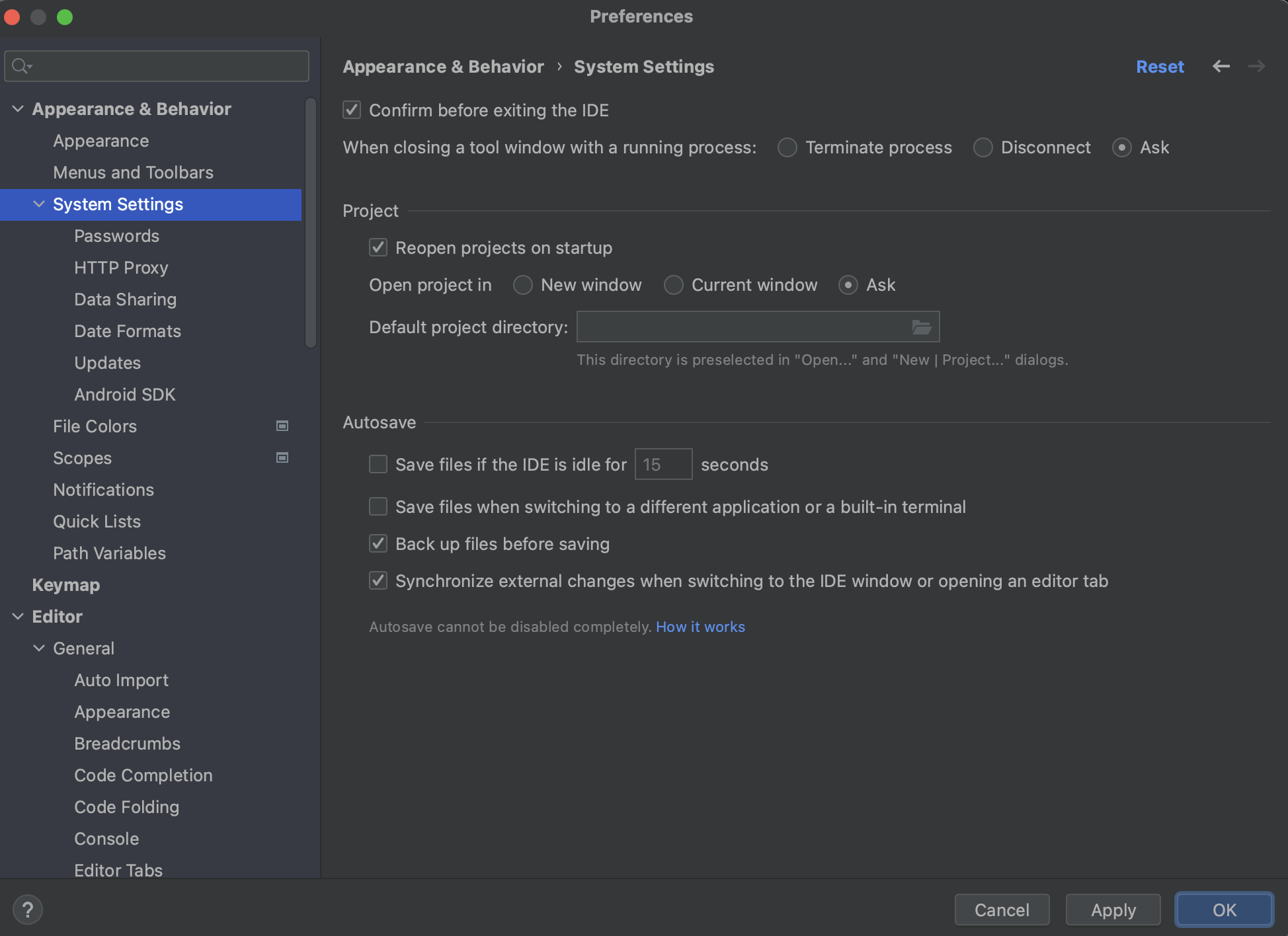Click the project-level icon beside File Colors
The image size is (1288, 936).
282,426
